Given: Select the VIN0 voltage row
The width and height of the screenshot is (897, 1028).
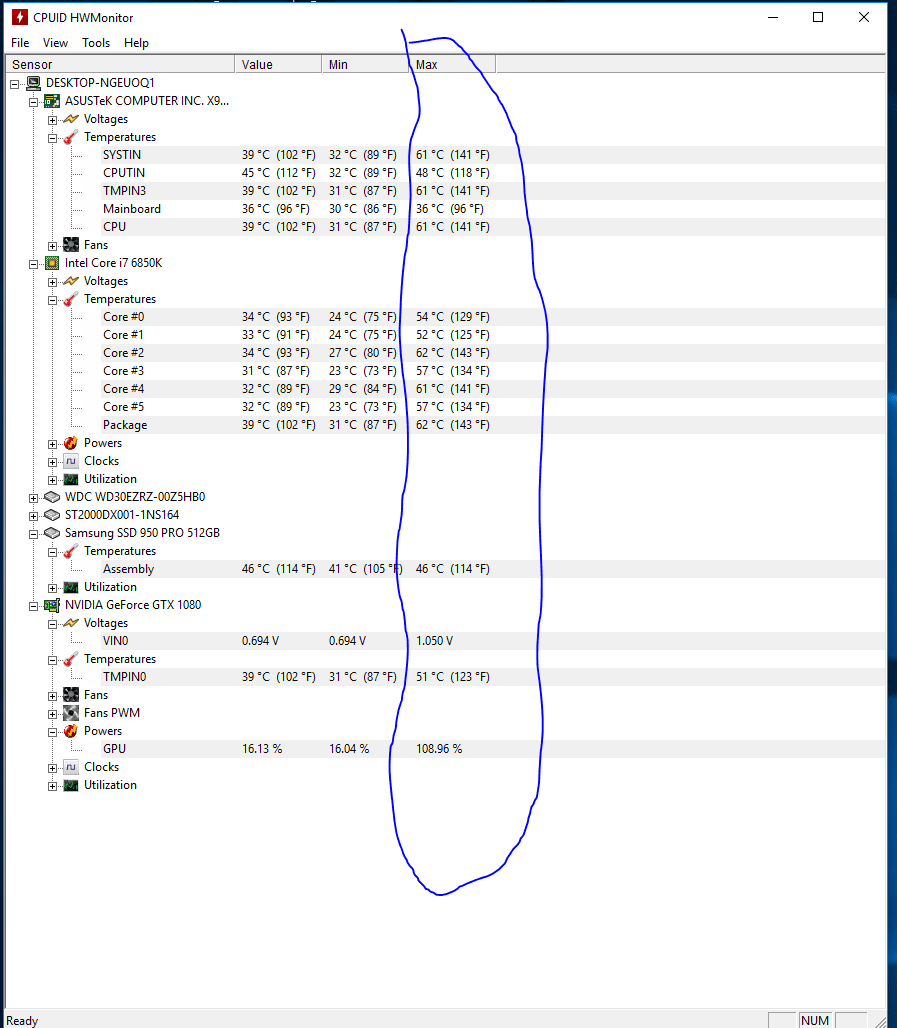Looking at the screenshot, I should pyautogui.click(x=492, y=641).
